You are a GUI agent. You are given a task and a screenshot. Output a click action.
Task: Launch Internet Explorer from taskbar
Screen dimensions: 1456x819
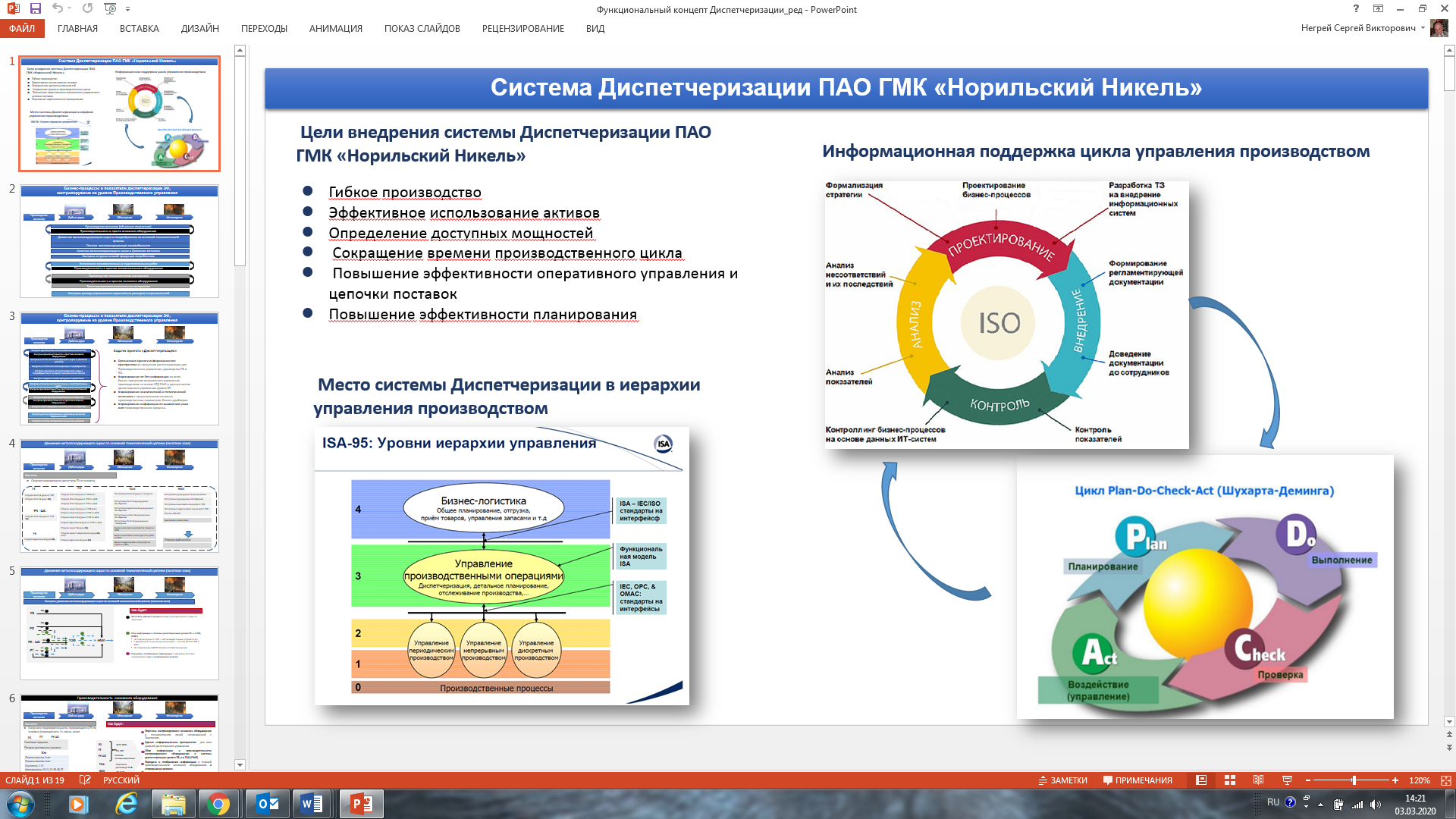(x=126, y=803)
